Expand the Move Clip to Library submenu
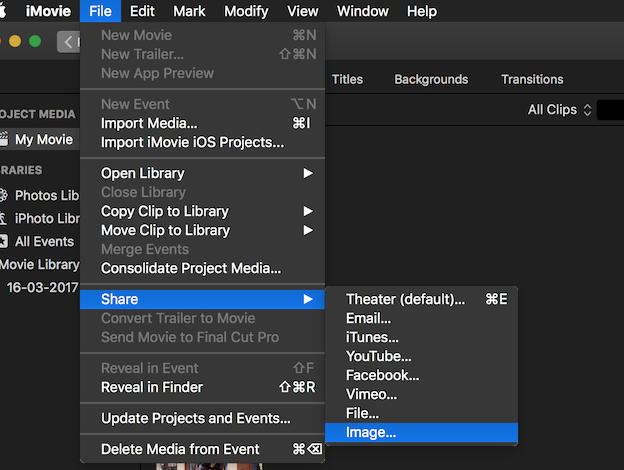This screenshot has height=470, width=624. (202, 230)
